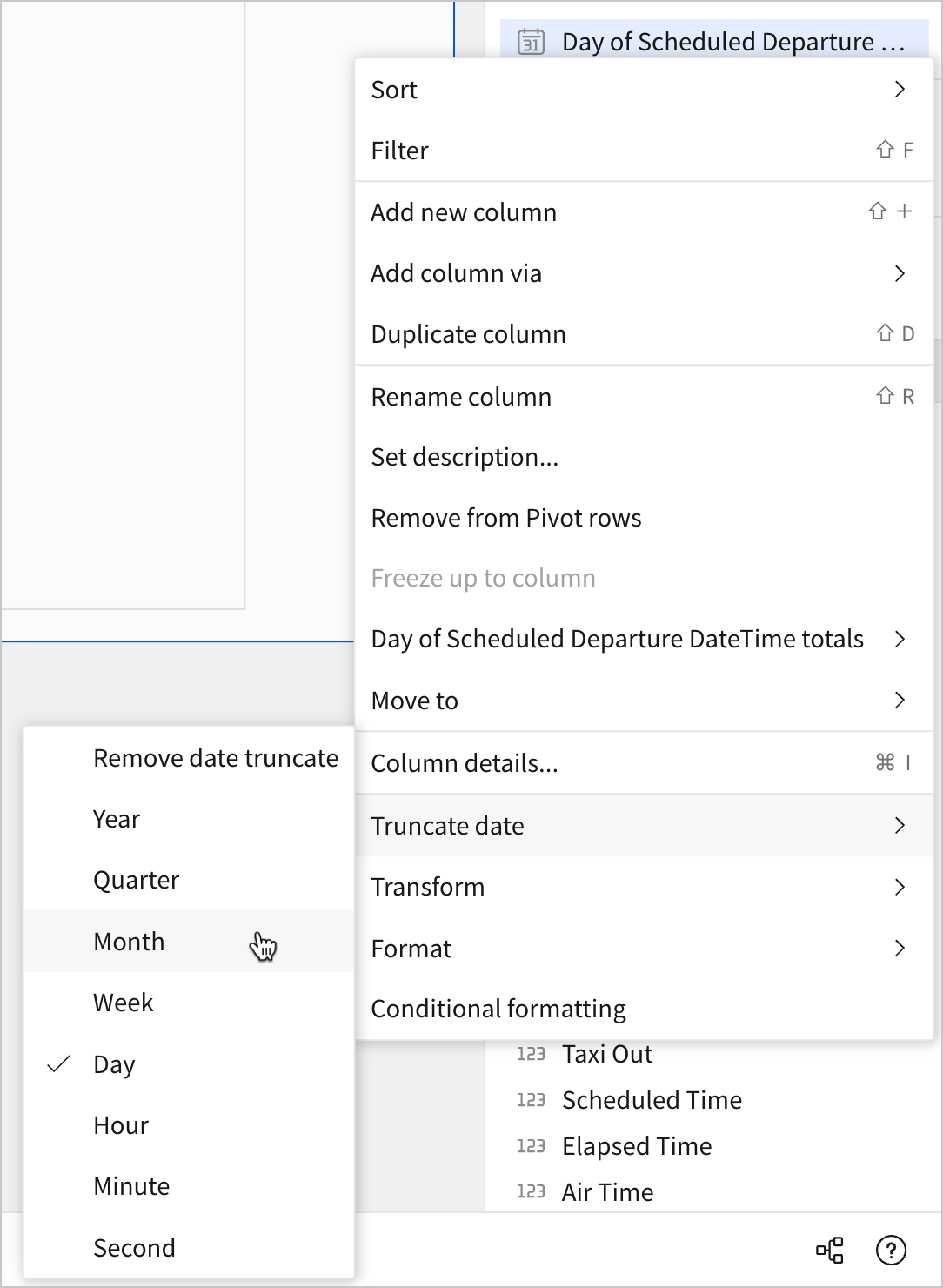Click Remove from Pivot rows
The height and width of the screenshot is (1288, 943).
[x=505, y=518]
